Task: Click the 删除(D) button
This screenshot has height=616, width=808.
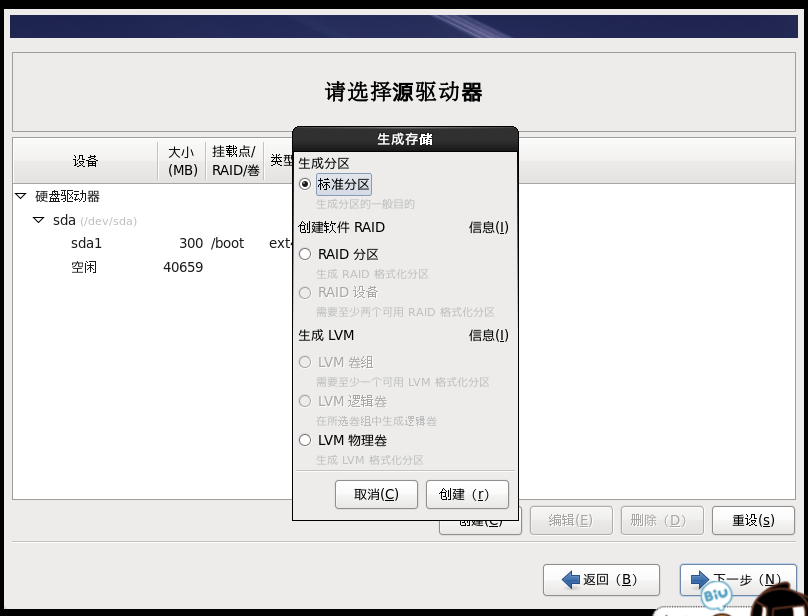Action: pos(662,521)
